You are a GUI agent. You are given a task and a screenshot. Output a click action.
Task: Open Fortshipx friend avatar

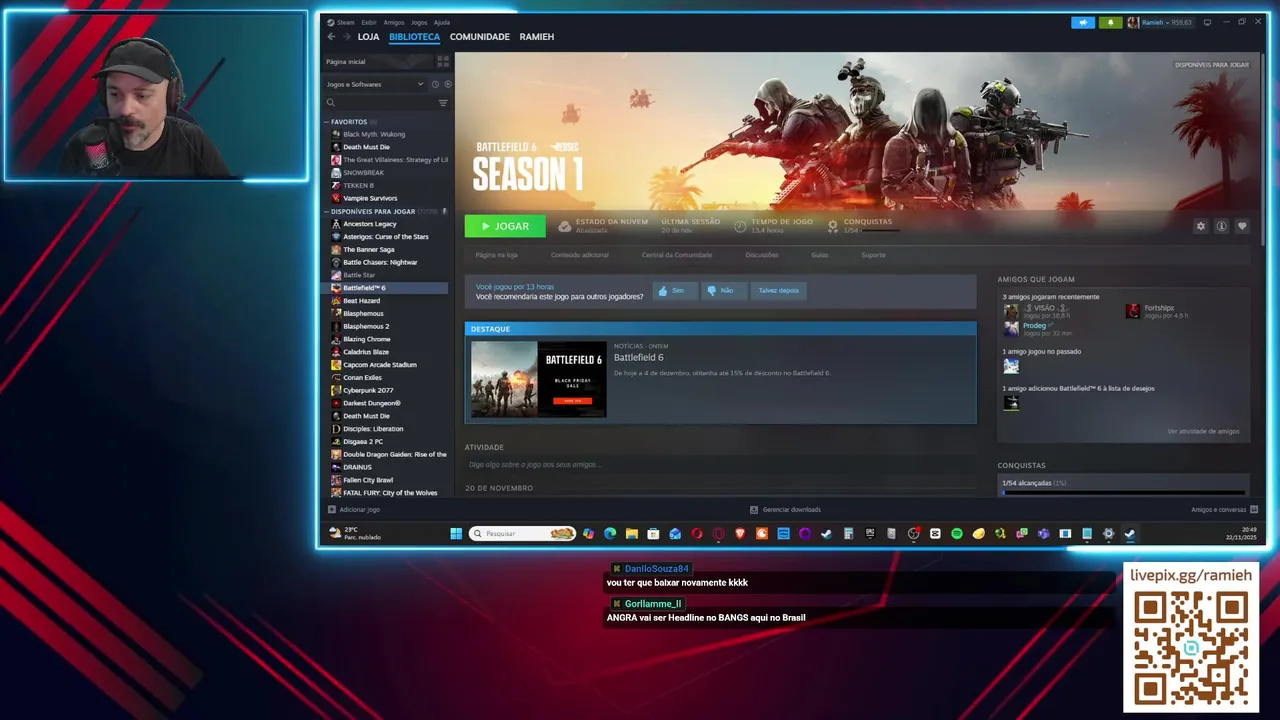[1132, 311]
